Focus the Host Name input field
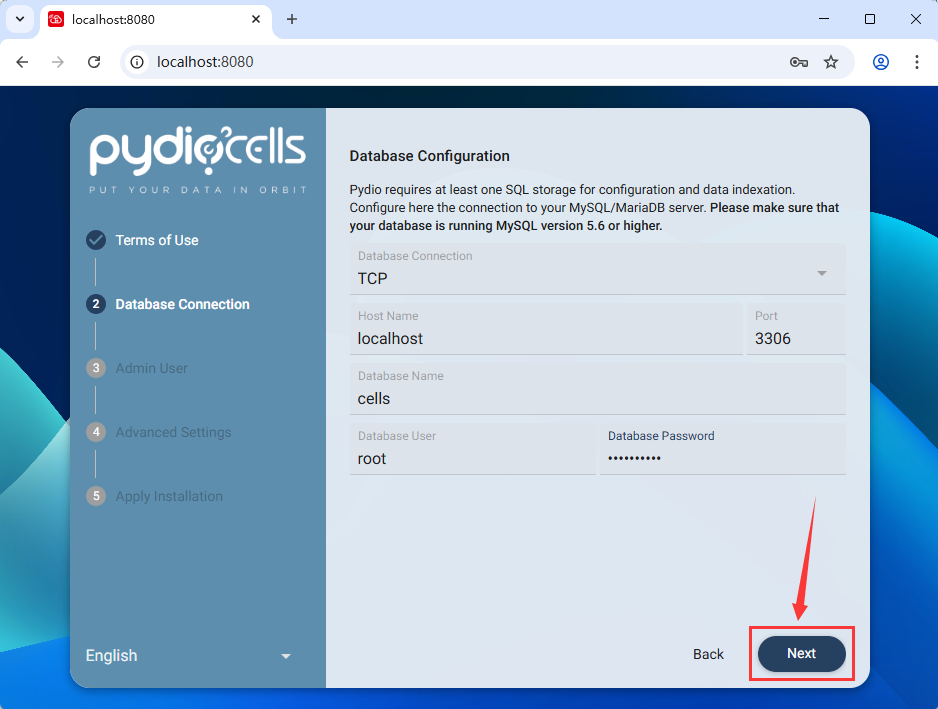Screen dimensions: 938x709 coord(546,329)
